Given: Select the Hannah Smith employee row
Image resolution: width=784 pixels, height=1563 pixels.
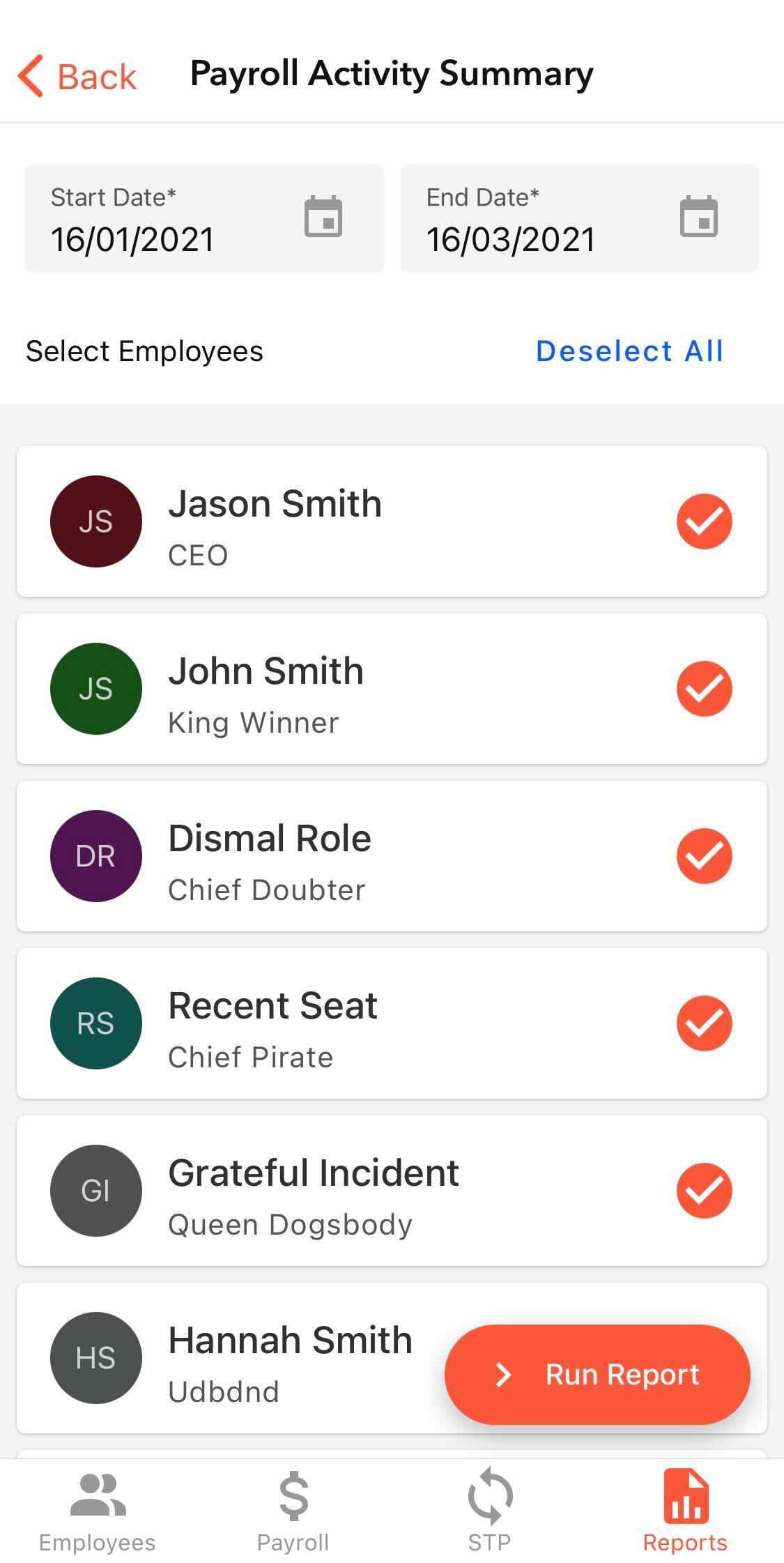Looking at the screenshot, I should pyautogui.click(x=279, y=1358).
